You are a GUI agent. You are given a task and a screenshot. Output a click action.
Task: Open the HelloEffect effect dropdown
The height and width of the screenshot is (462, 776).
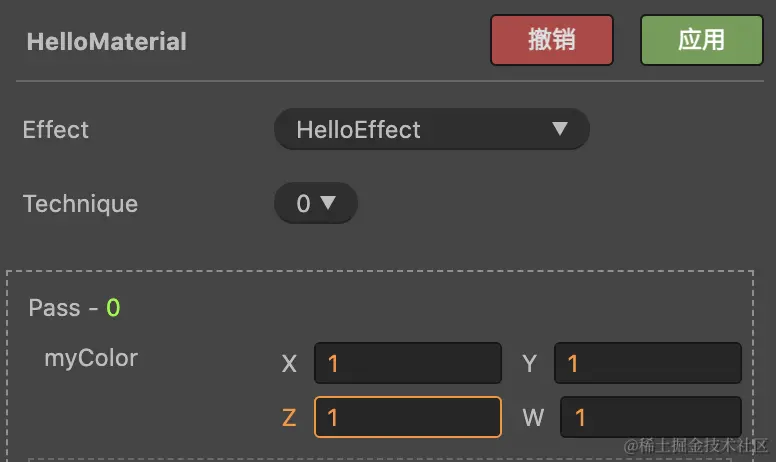(431, 129)
